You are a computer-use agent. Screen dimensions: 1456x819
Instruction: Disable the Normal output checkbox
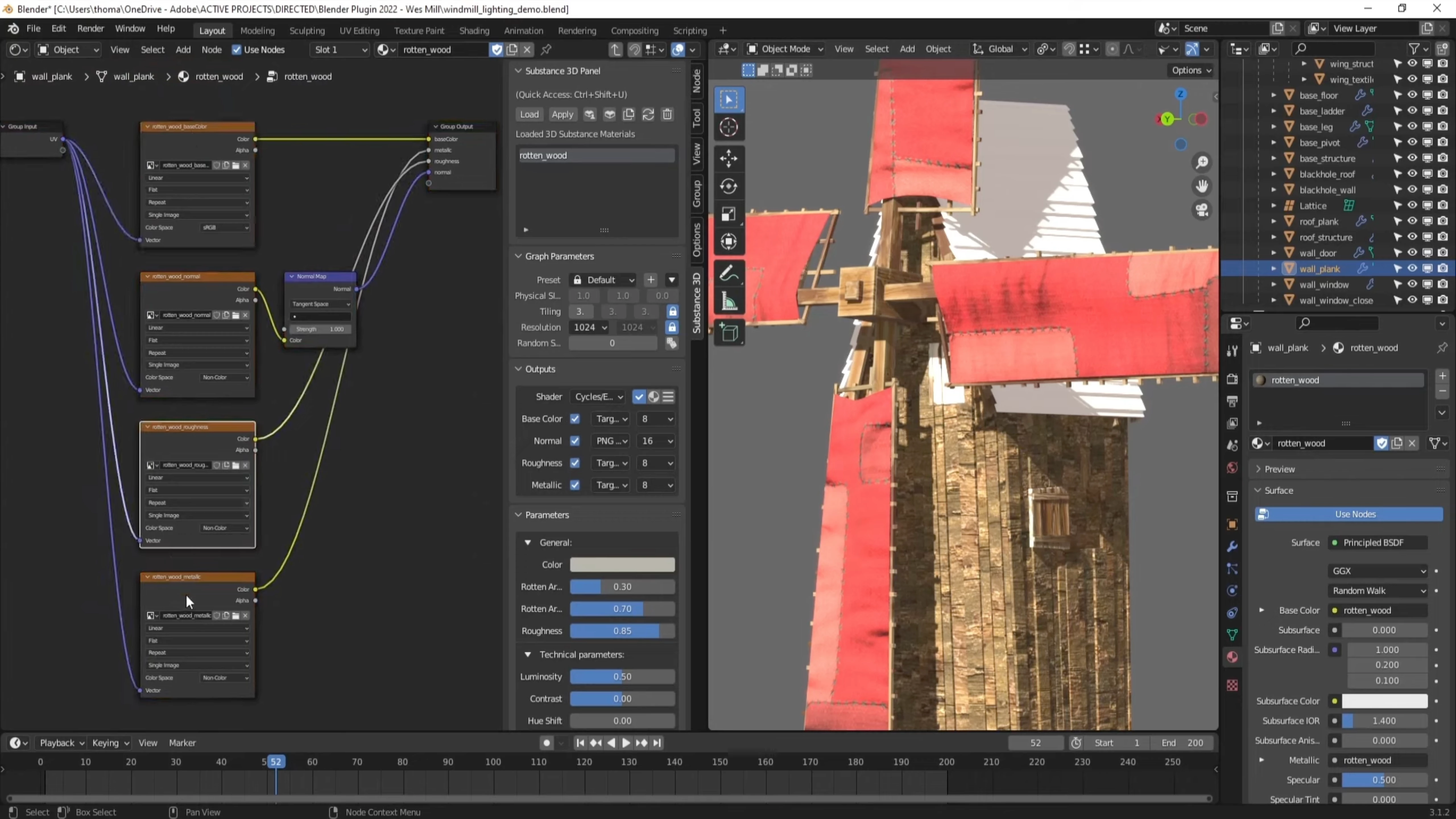[575, 441]
